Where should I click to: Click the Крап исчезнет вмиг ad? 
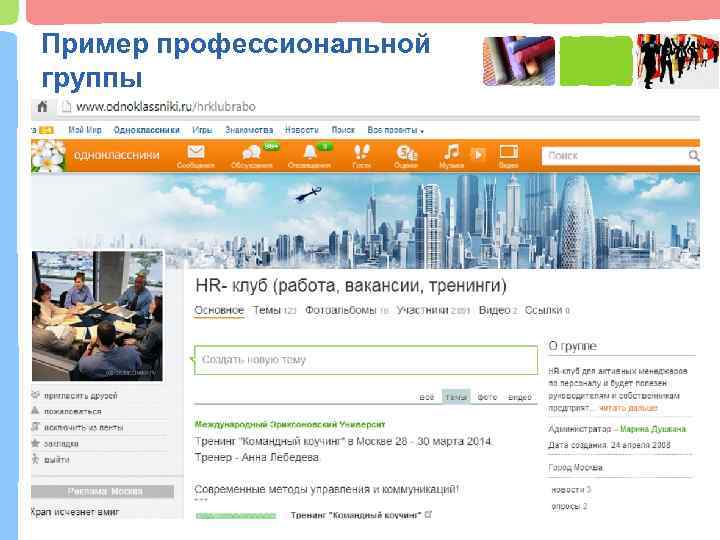[75, 512]
